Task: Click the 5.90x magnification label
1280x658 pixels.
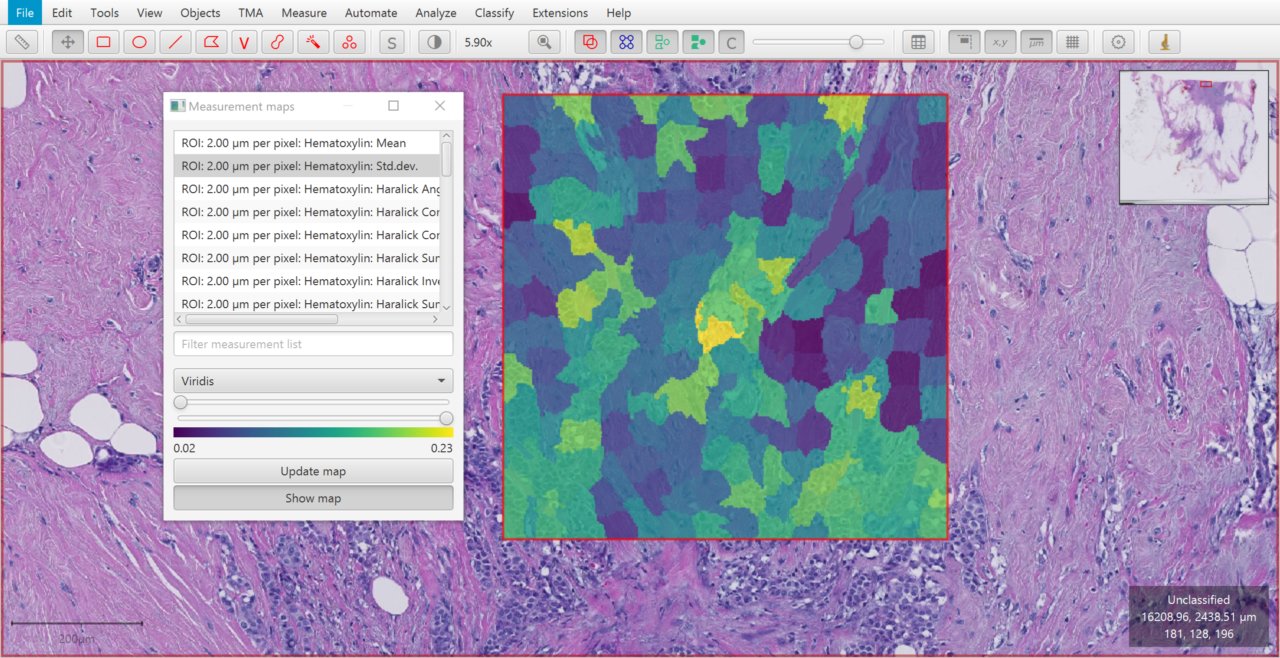Action: (x=478, y=42)
